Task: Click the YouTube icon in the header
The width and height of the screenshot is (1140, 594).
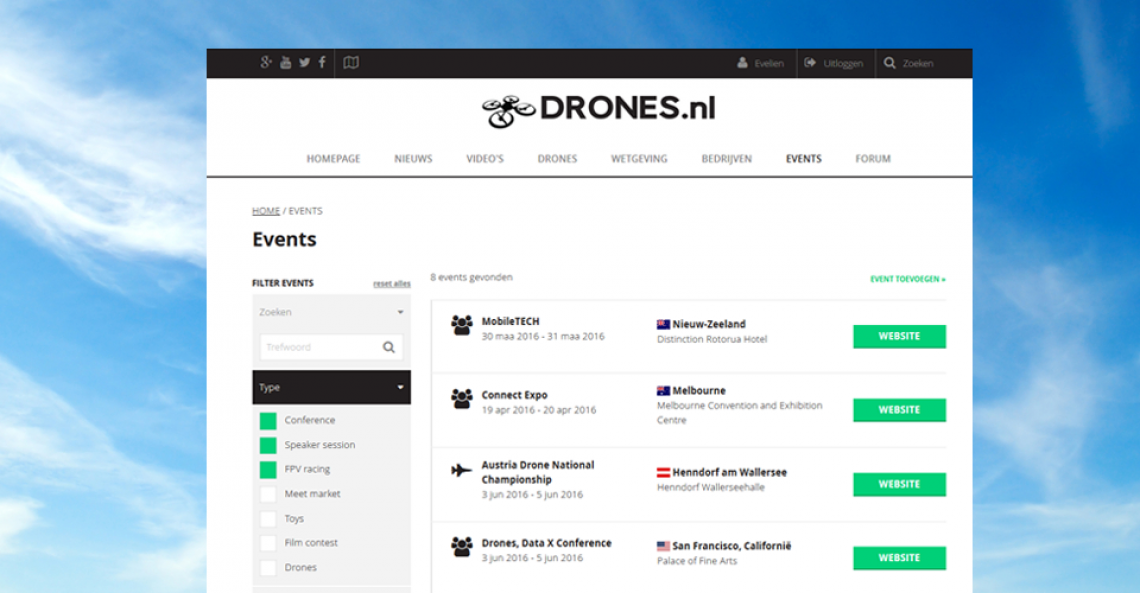Action: point(285,63)
